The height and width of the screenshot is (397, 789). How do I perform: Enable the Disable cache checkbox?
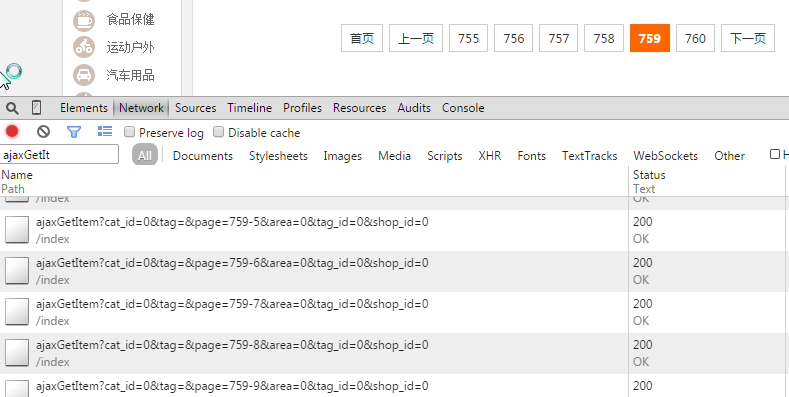[218, 132]
